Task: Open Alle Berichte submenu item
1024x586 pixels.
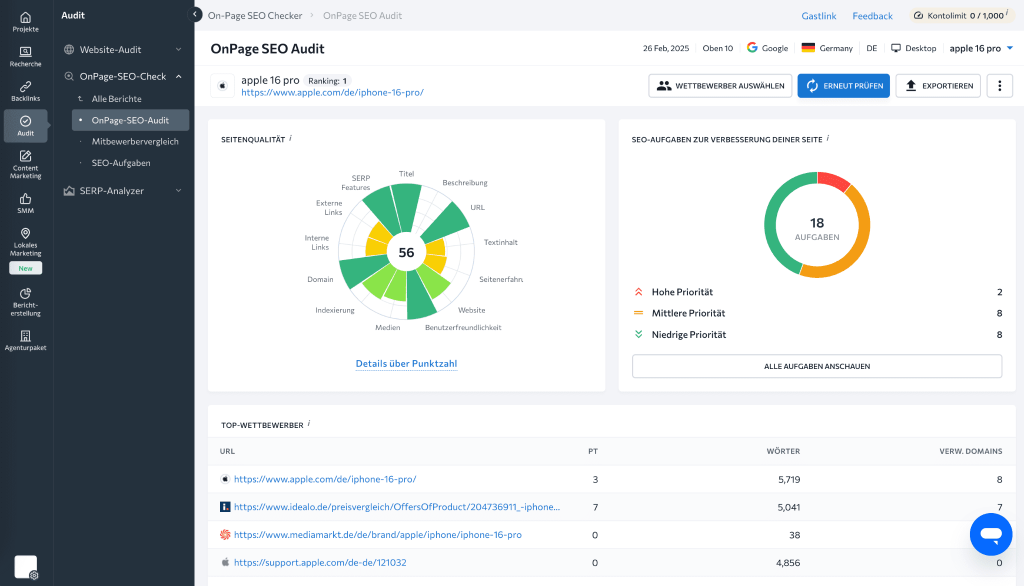Action: (x=116, y=99)
